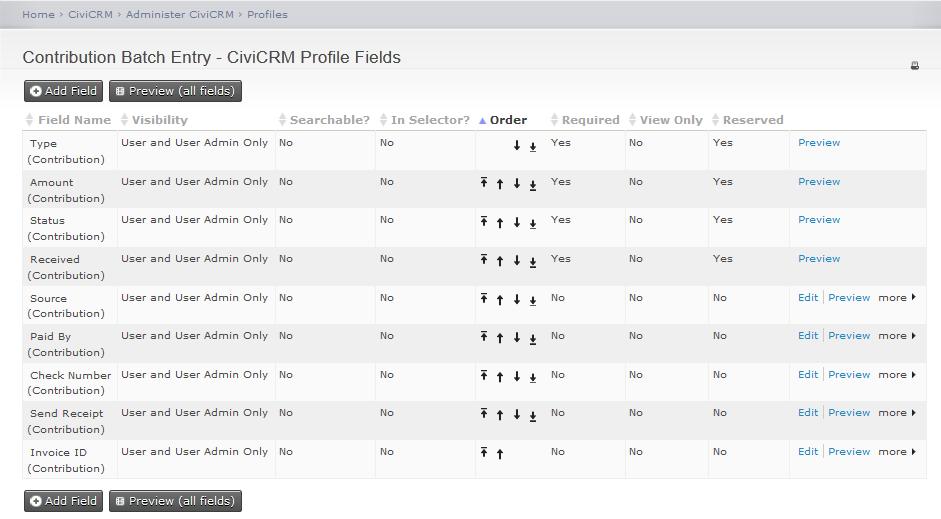
Task: Move Invoice ID field up one position
Action: click(500, 454)
